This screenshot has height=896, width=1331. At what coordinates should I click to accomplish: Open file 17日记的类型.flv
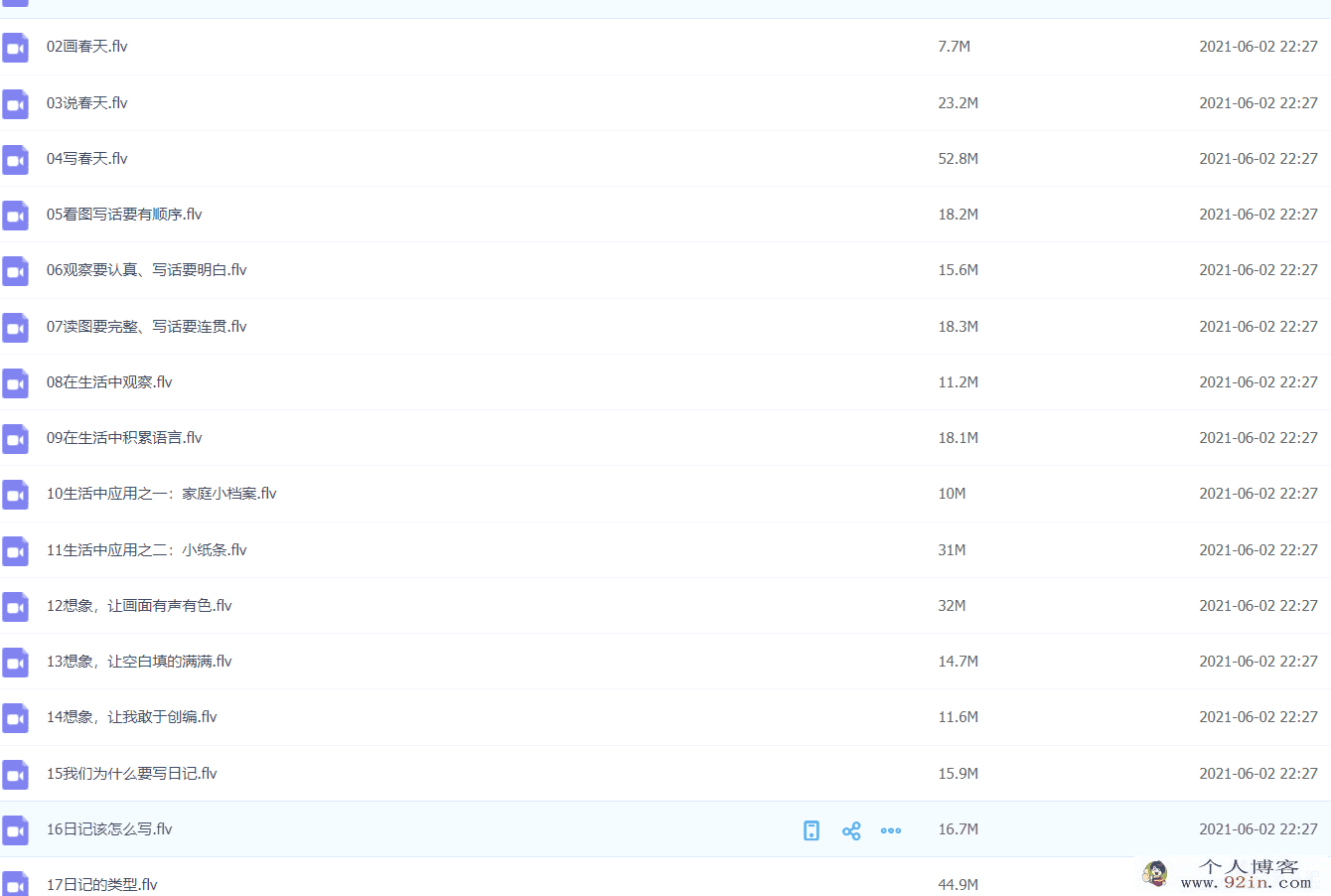click(102, 885)
